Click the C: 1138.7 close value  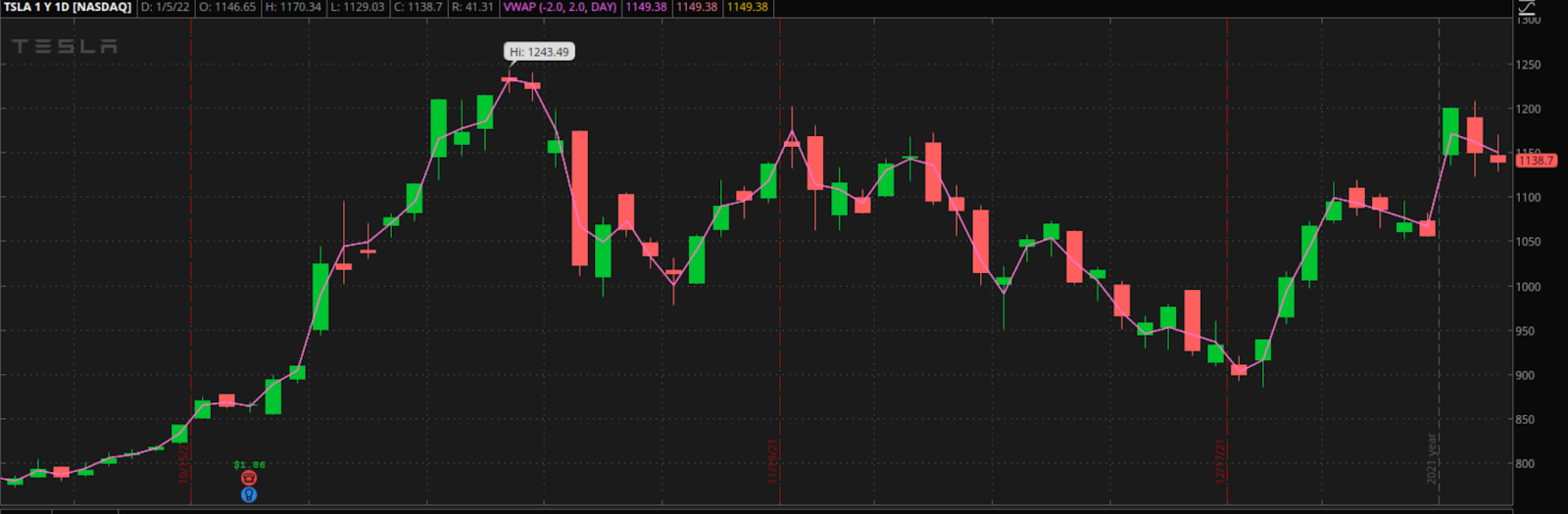418,7
